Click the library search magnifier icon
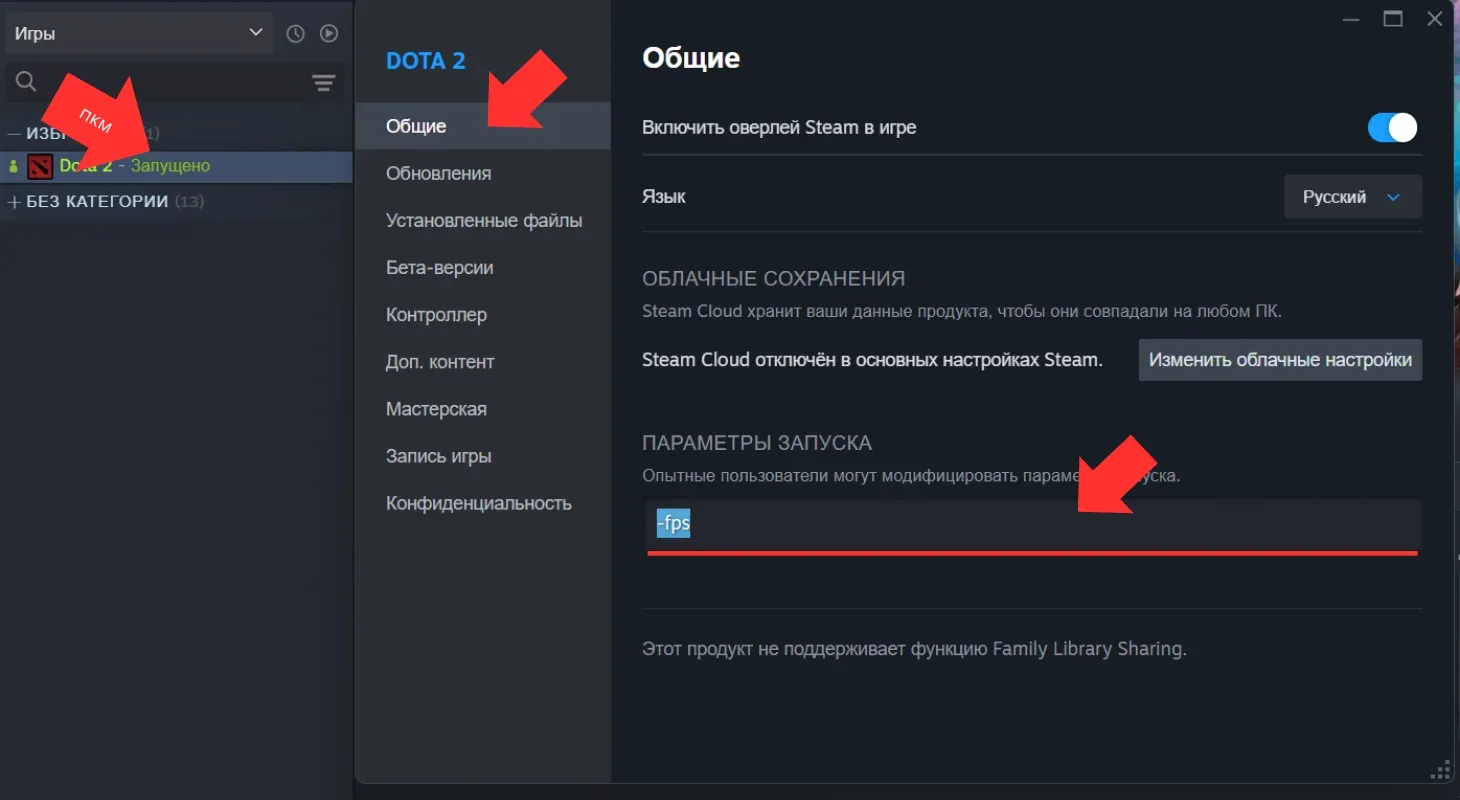1460x800 pixels. pyautogui.click(x=27, y=82)
